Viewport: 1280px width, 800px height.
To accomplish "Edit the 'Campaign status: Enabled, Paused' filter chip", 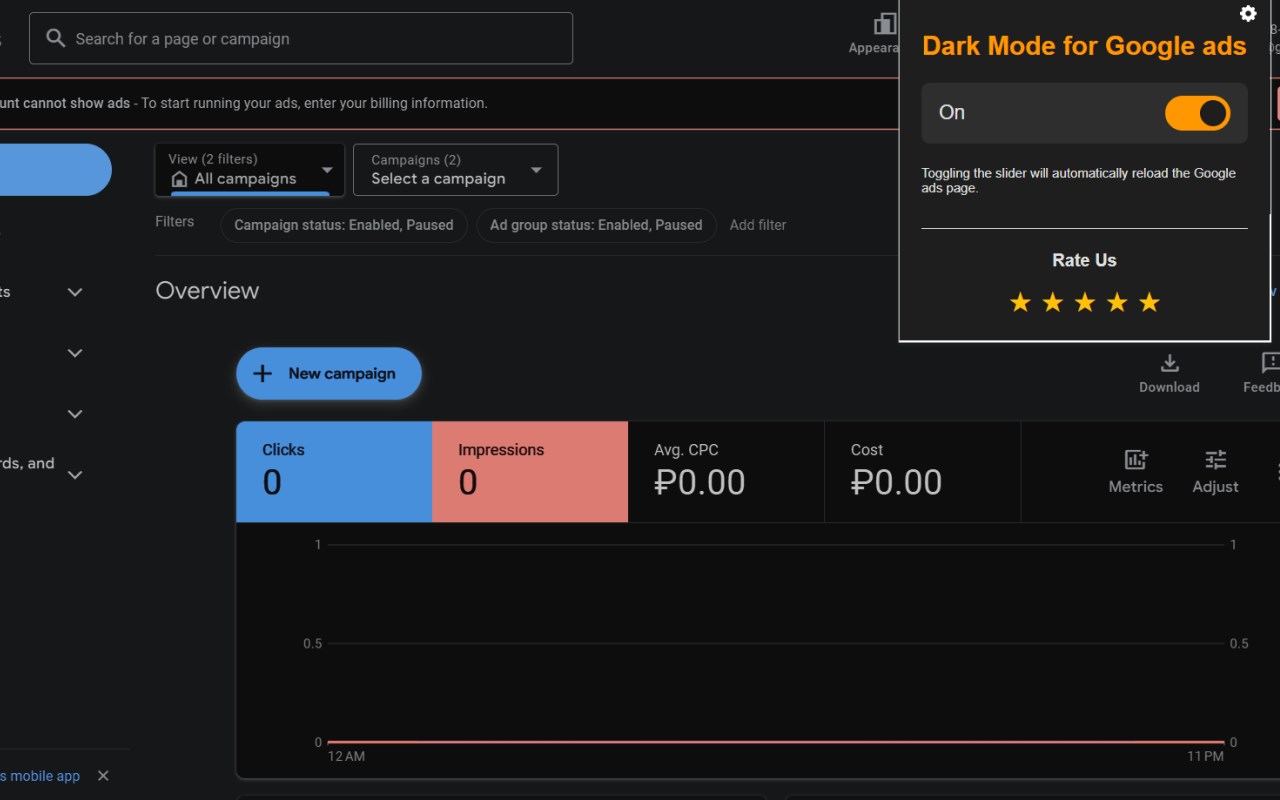I will pyautogui.click(x=344, y=225).
